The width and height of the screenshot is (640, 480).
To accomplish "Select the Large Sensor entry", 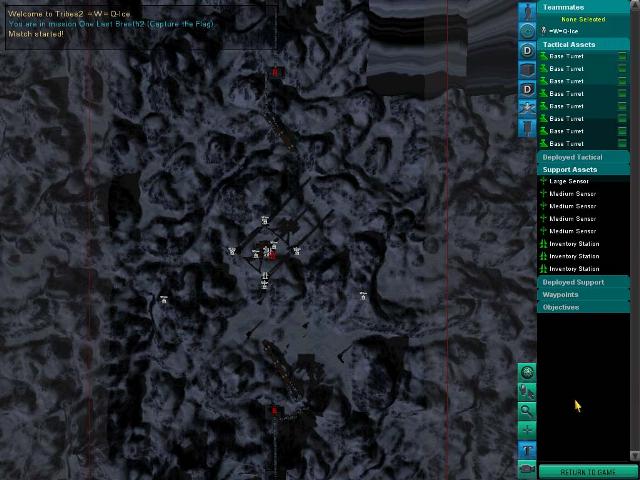I will (583, 181).
